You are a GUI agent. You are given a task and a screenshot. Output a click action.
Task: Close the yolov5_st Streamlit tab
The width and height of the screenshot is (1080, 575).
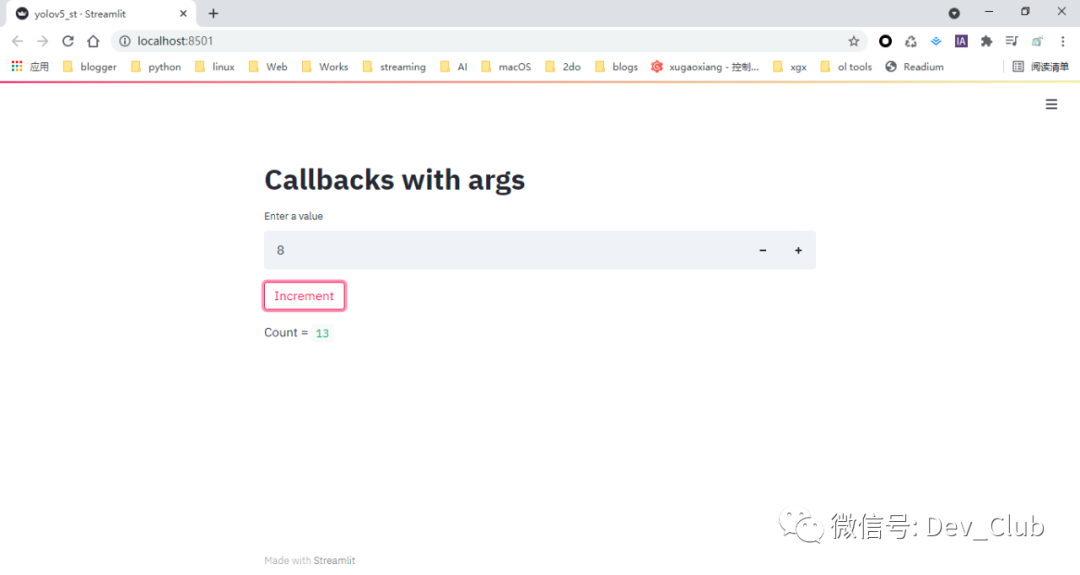(x=183, y=14)
